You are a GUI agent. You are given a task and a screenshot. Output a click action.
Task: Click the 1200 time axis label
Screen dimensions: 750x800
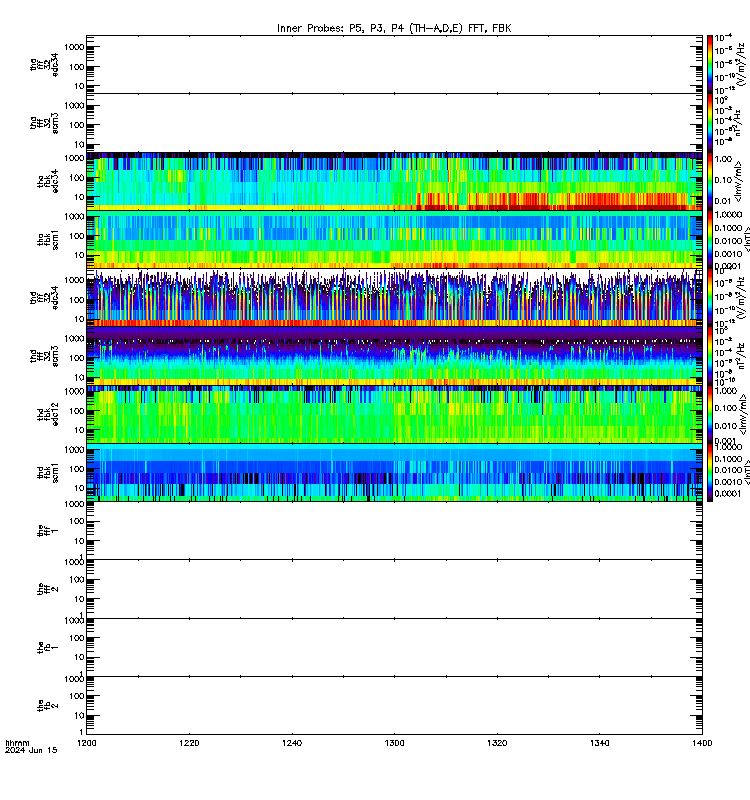pyautogui.click(x=87, y=743)
